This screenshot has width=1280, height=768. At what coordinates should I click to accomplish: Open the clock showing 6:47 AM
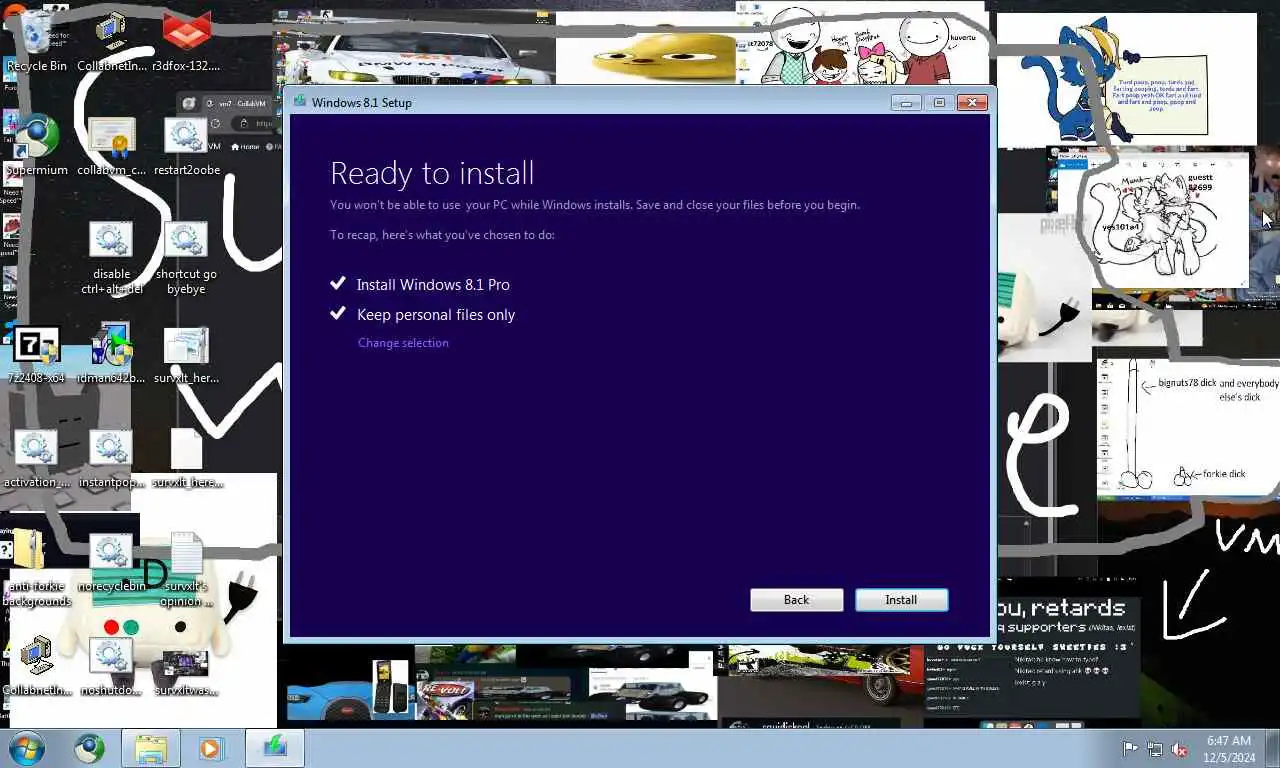(x=1229, y=748)
